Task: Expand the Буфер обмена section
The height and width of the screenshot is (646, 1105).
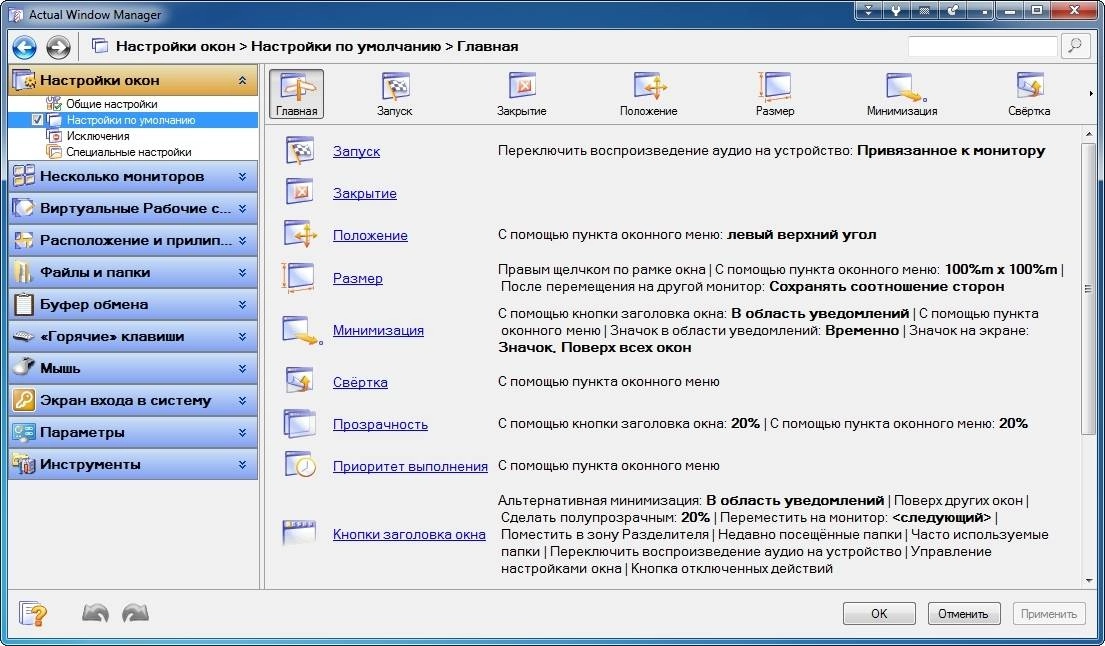Action: pyautogui.click(x=242, y=304)
